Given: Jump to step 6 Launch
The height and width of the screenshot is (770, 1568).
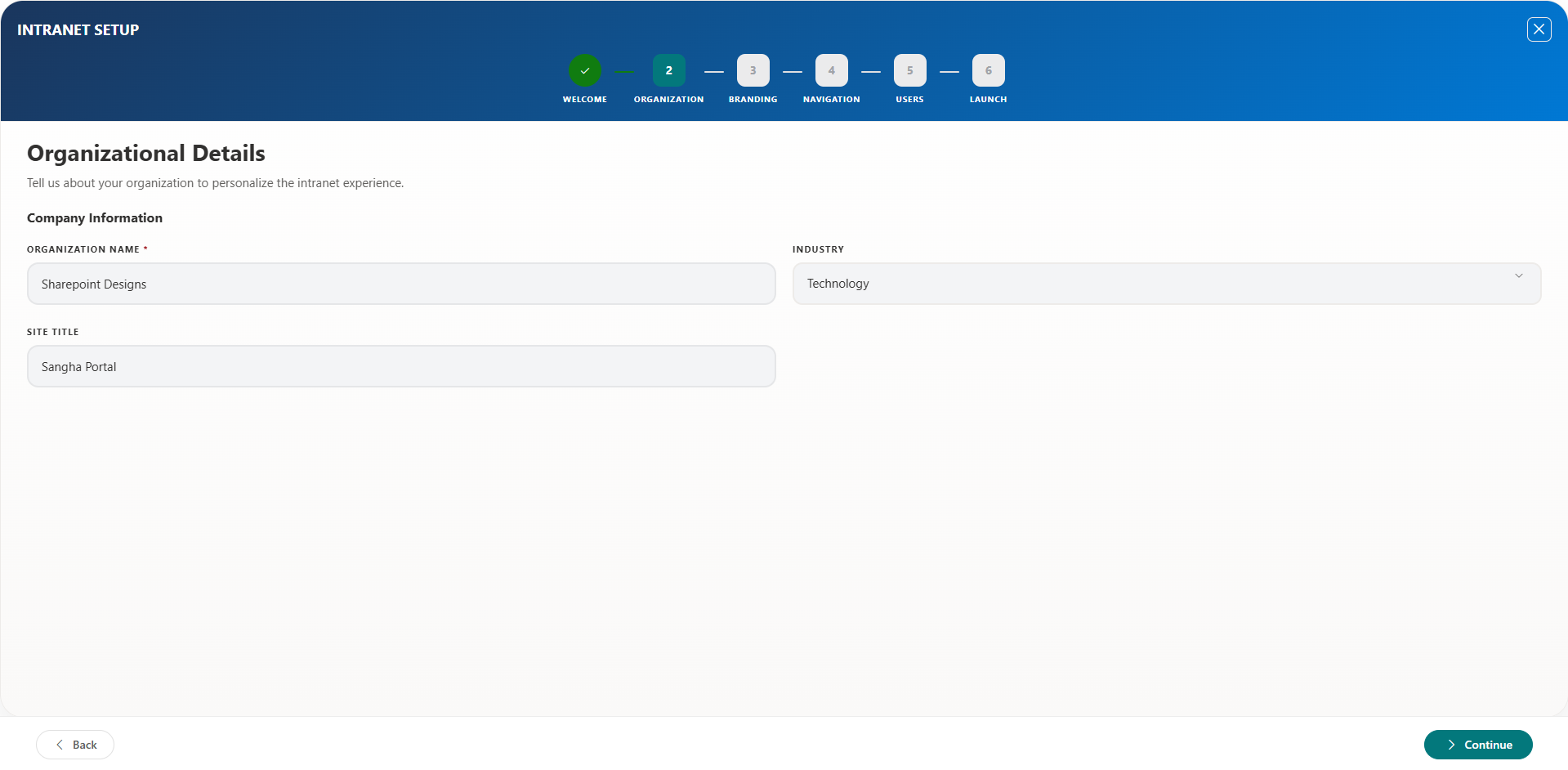Looking at the screenshot, I should [x=988, y=70].
